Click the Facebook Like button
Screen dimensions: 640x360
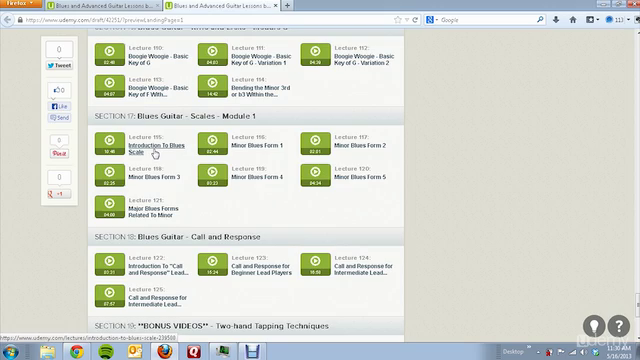[x=60, y=107]
